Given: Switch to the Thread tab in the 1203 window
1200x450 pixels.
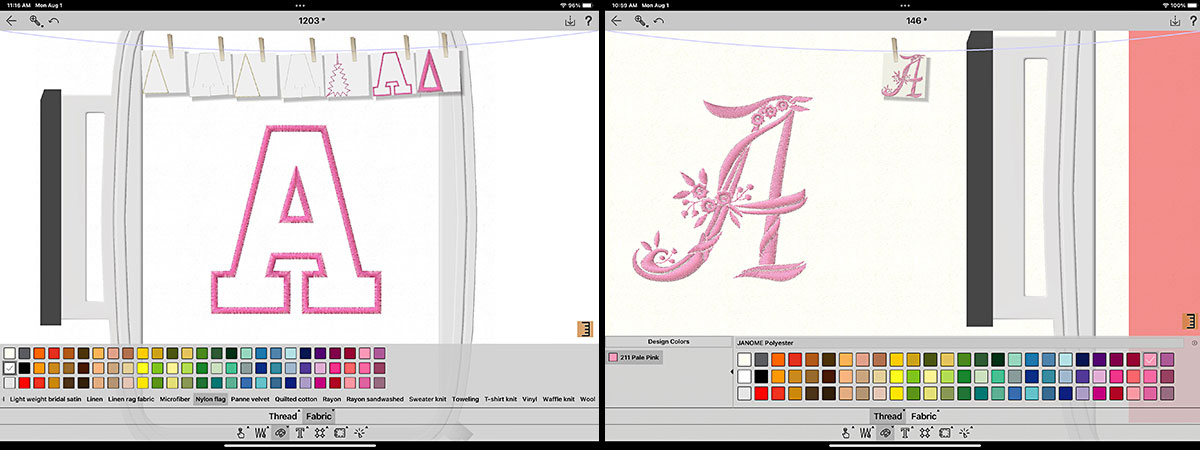Looking at the screenshot, I should coord(283,416).
